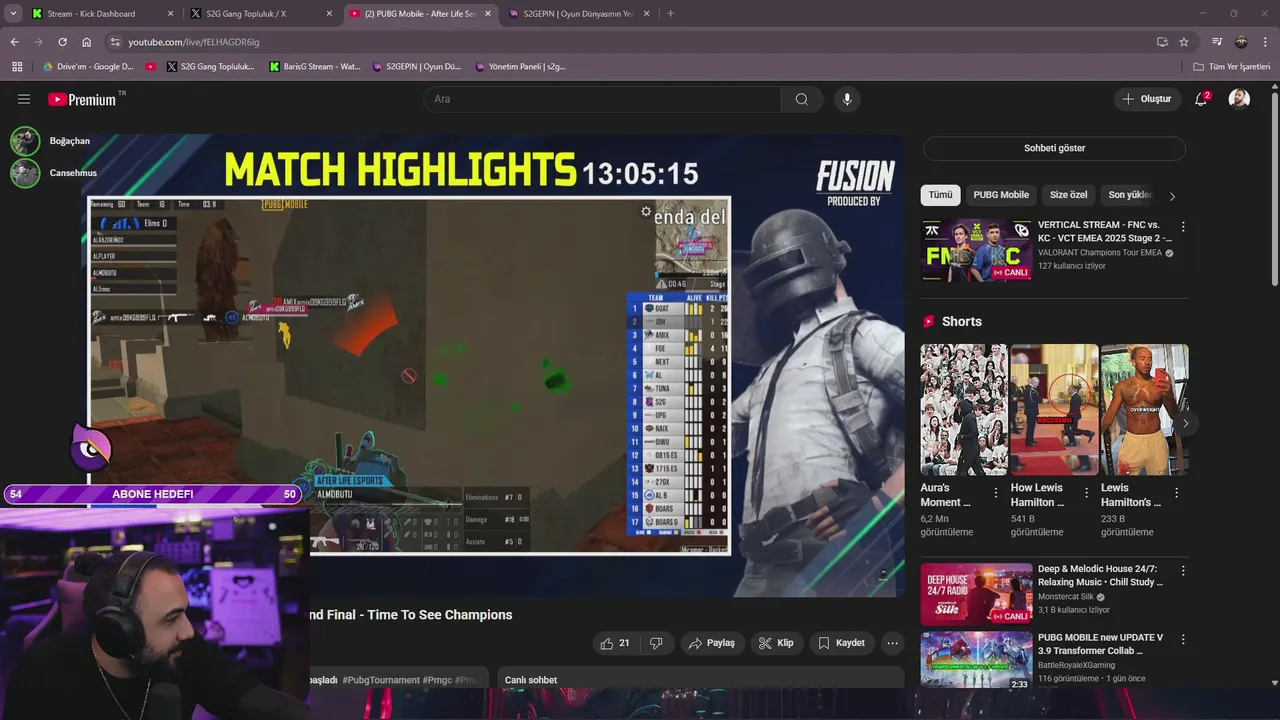Open options for VERTICAL STREAM video
This screenshot has width=1280, height=720.
pos(1183,227)
